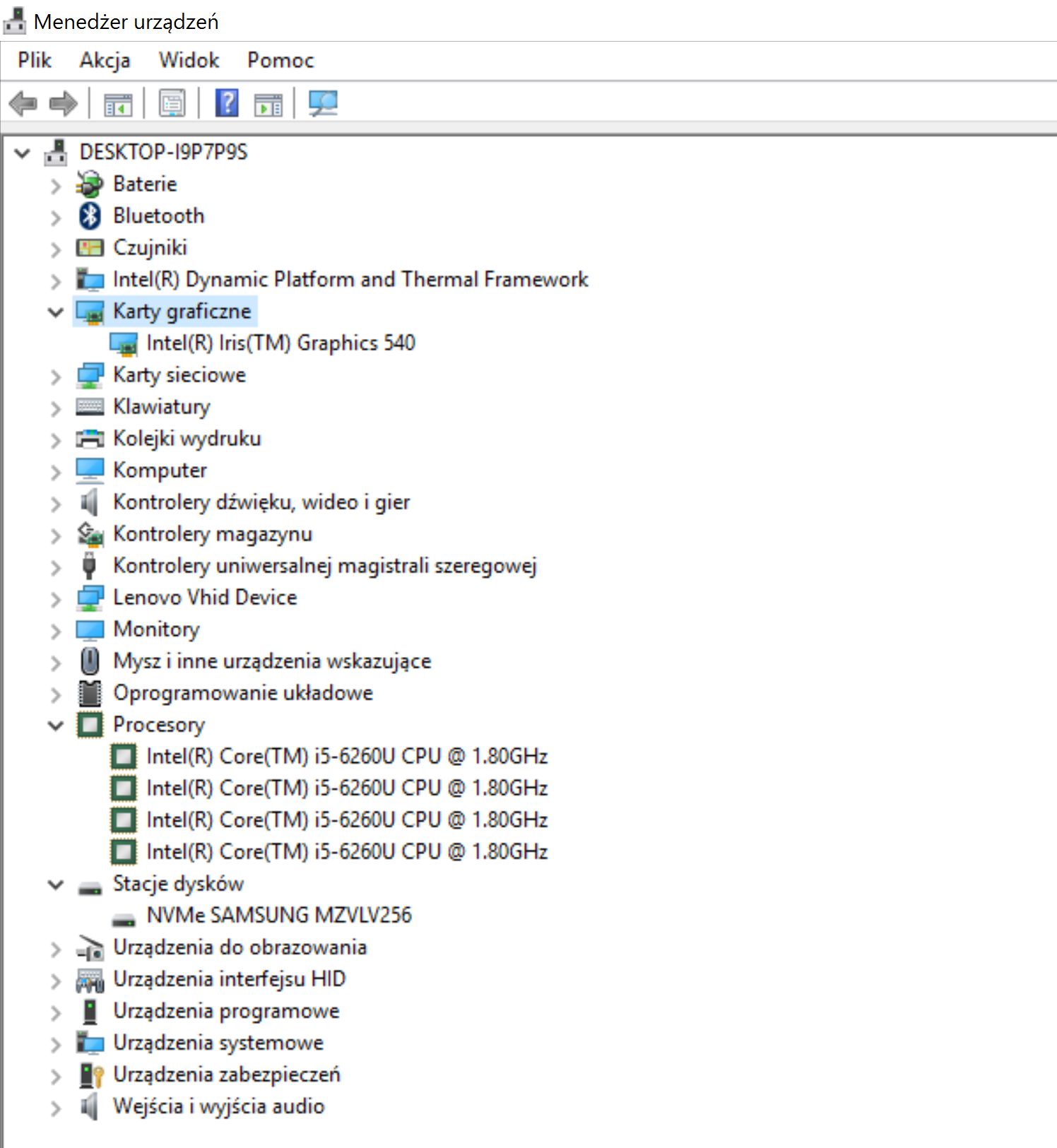Screen dimensions: 1057x1148
Task: Click the USB plug icon for Kontrolery uniwersalnej magistrali
Action: [x=89, y=566]
